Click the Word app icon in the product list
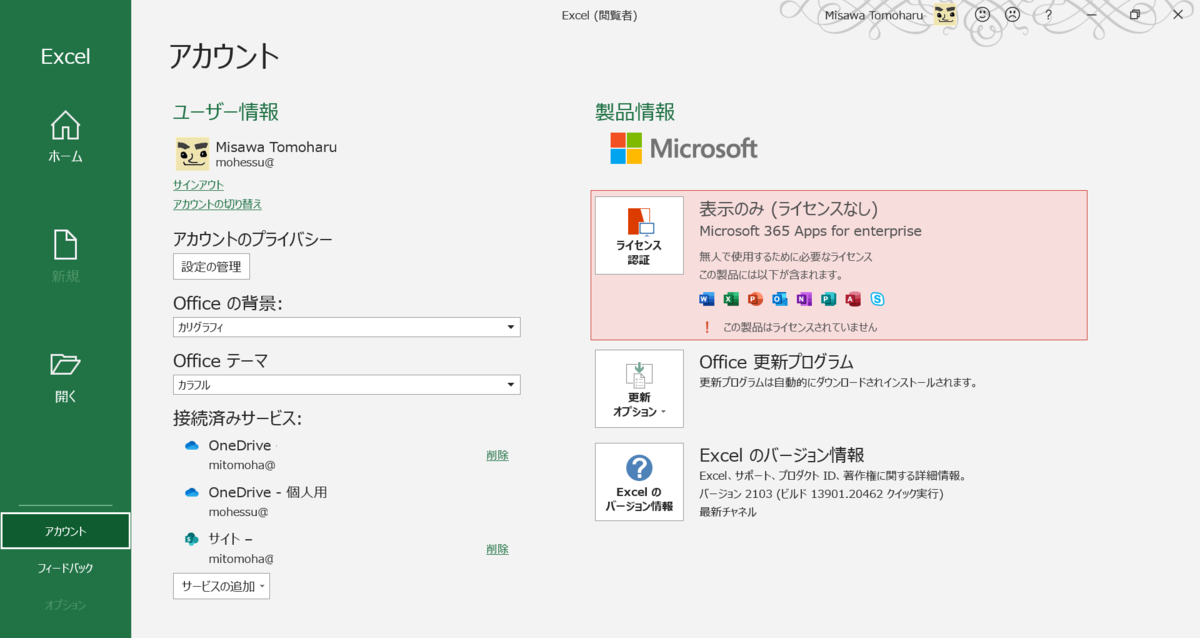 707,299
